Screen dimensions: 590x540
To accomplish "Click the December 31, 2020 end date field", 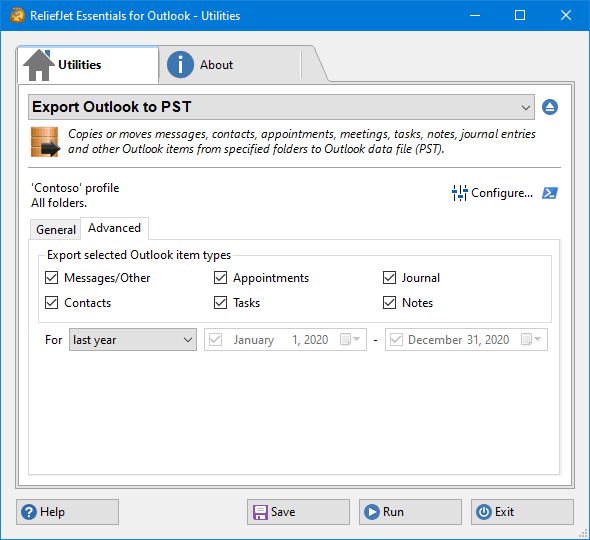I will (466, 339).
